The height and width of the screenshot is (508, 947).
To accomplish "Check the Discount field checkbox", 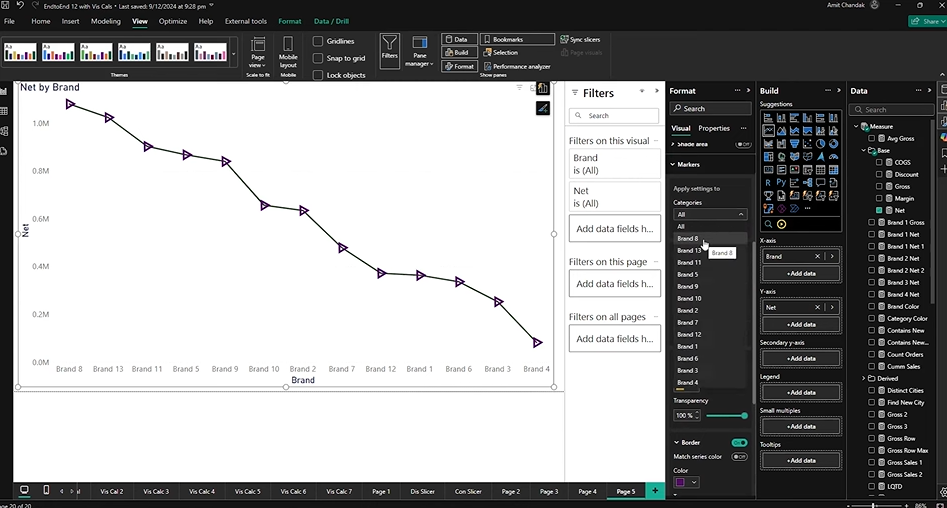I will (879, 175).
